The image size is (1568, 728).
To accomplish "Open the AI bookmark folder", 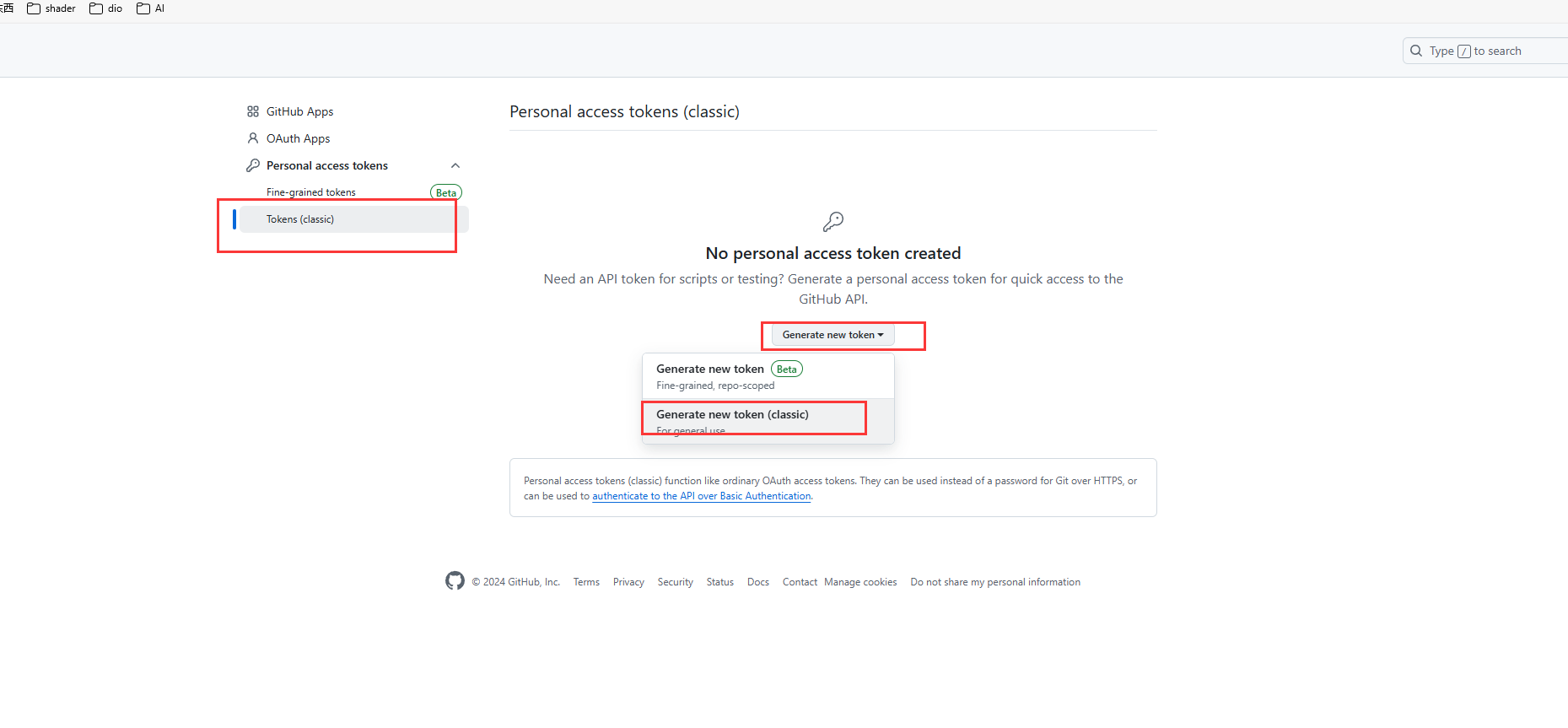I will pos(151,8).
